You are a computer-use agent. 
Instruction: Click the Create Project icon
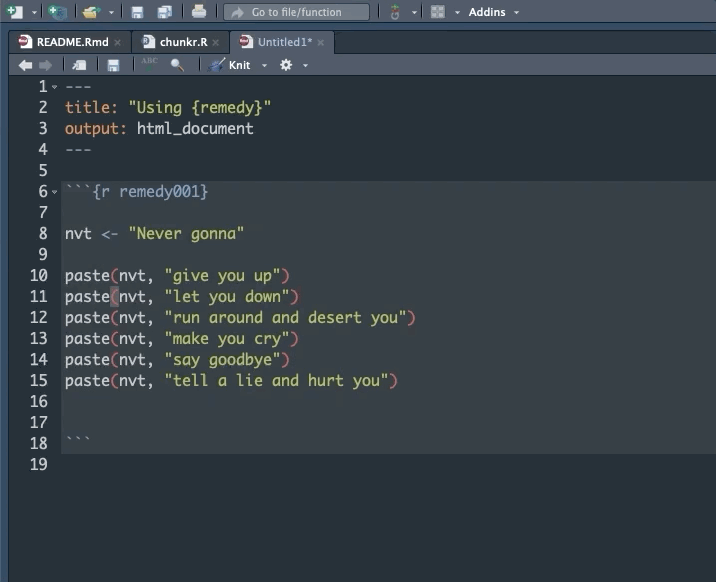point(58,12)
